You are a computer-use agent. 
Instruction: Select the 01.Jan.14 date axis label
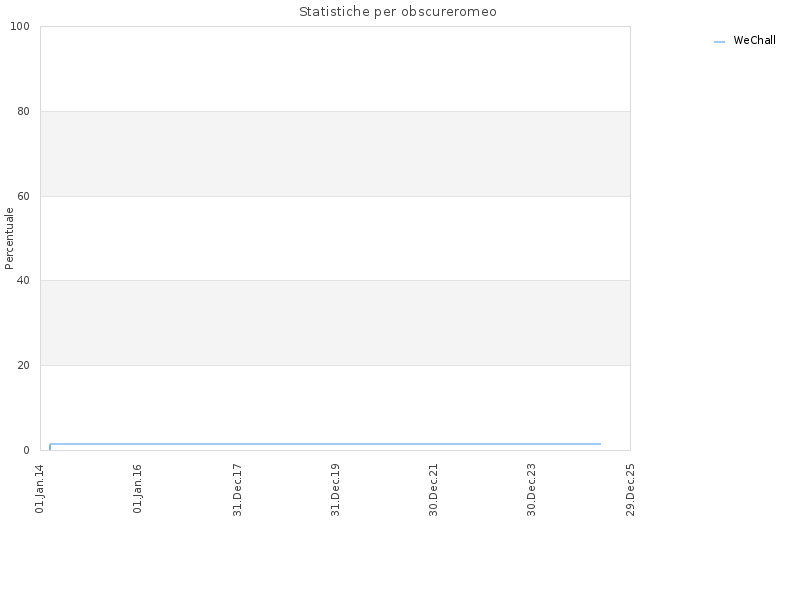(40, 488)
